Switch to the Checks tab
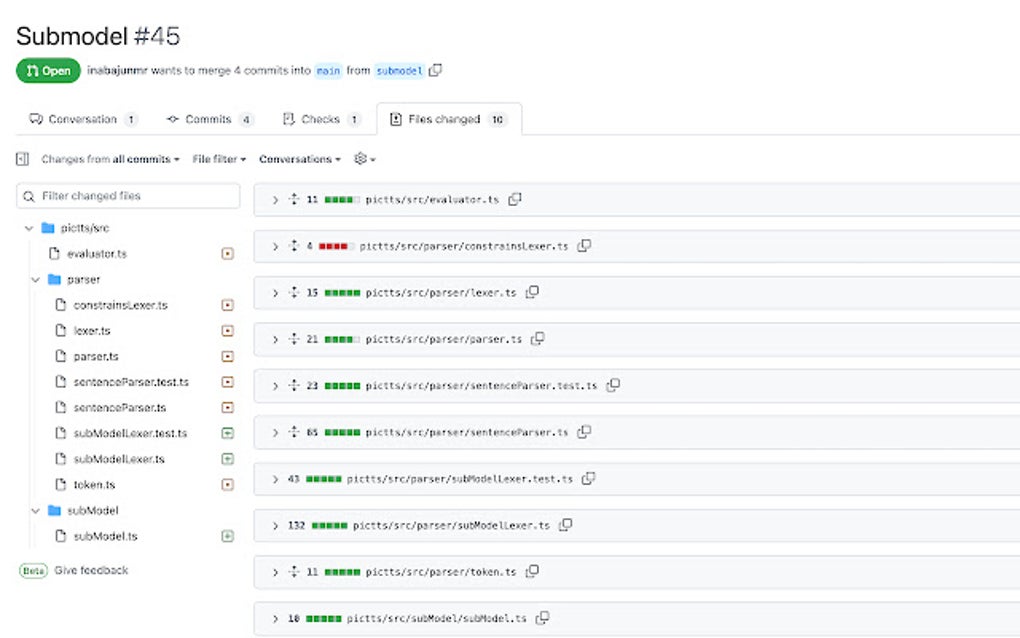The width and height of the screenshot is (1020, 638). (x=320, y=119)
